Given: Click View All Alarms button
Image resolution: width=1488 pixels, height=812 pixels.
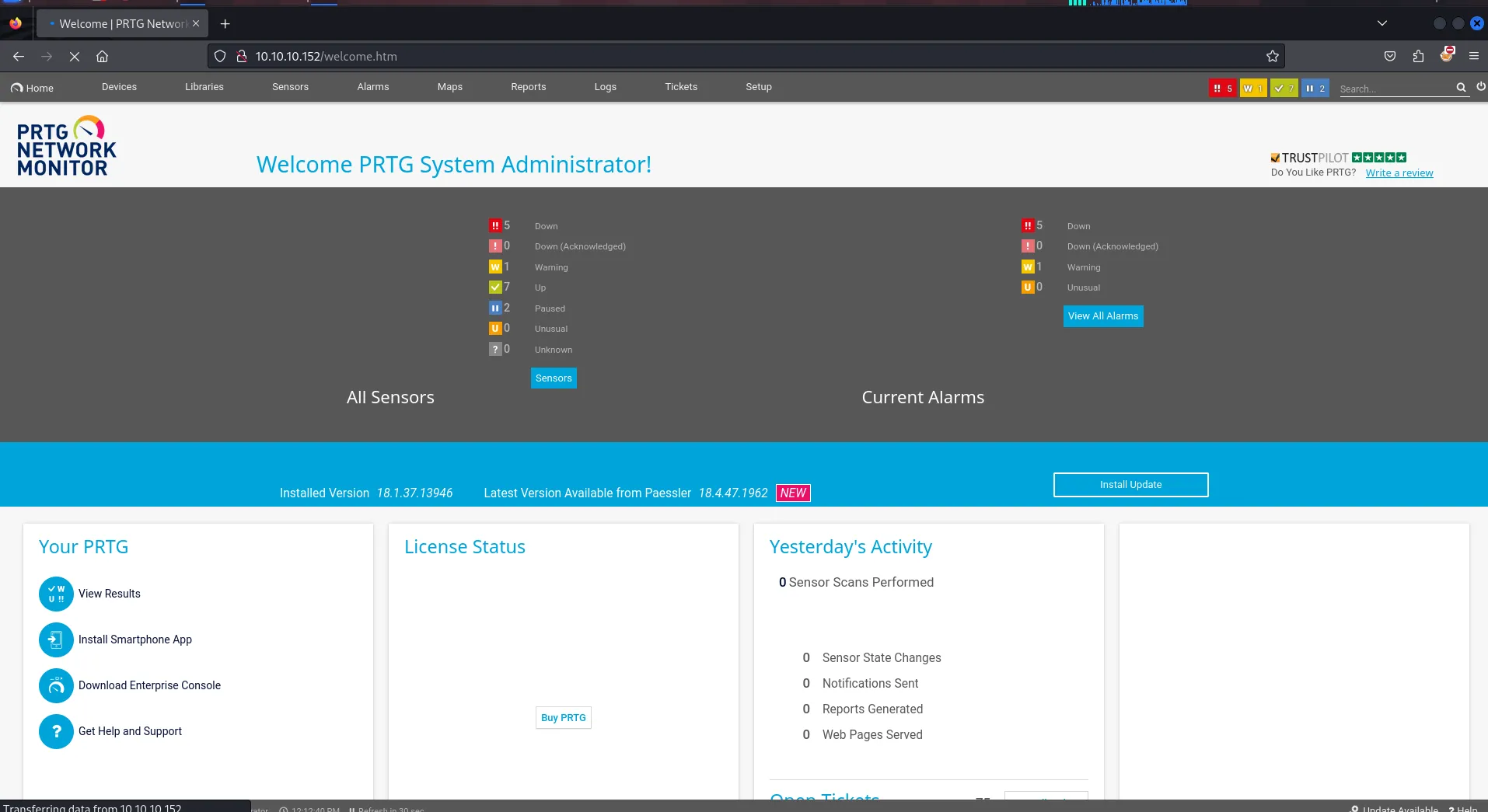Looking at the screenshot, I should pos(1103,316).
